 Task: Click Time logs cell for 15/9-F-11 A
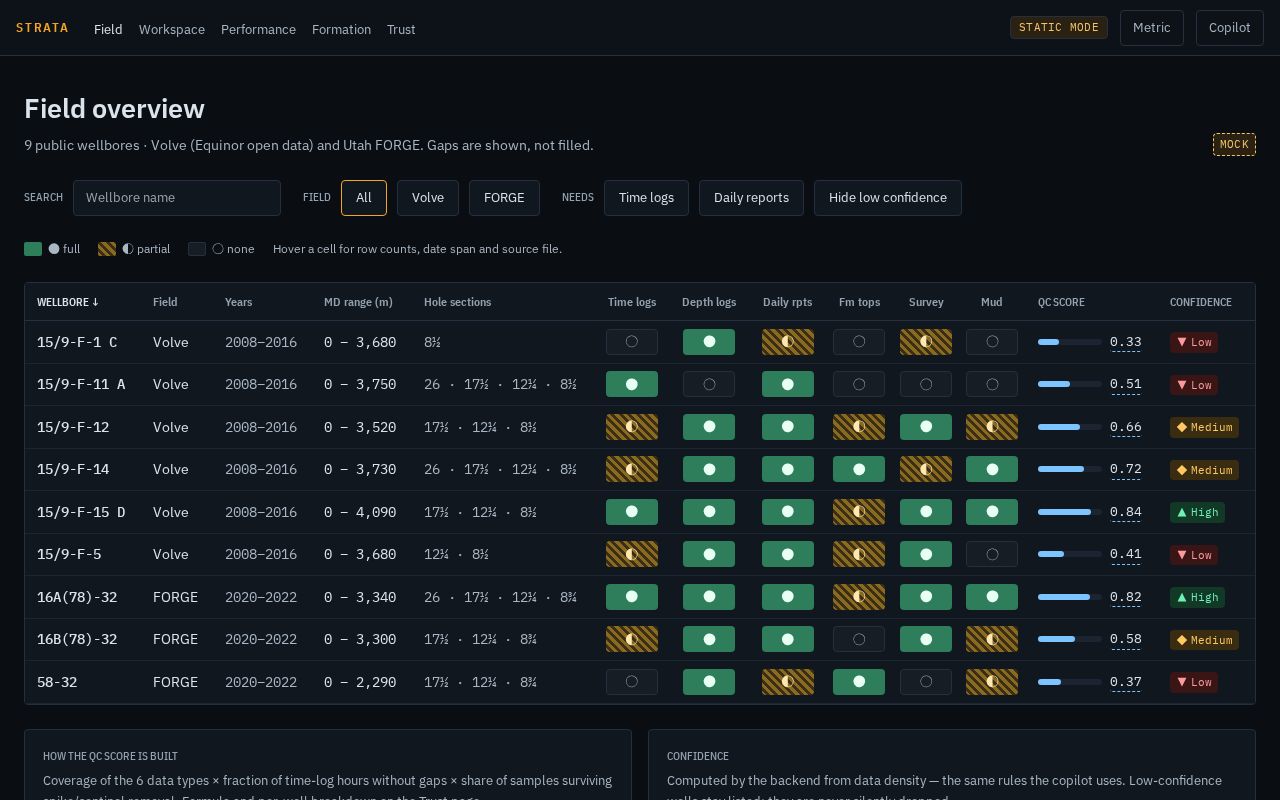click(x=632, y=384)
